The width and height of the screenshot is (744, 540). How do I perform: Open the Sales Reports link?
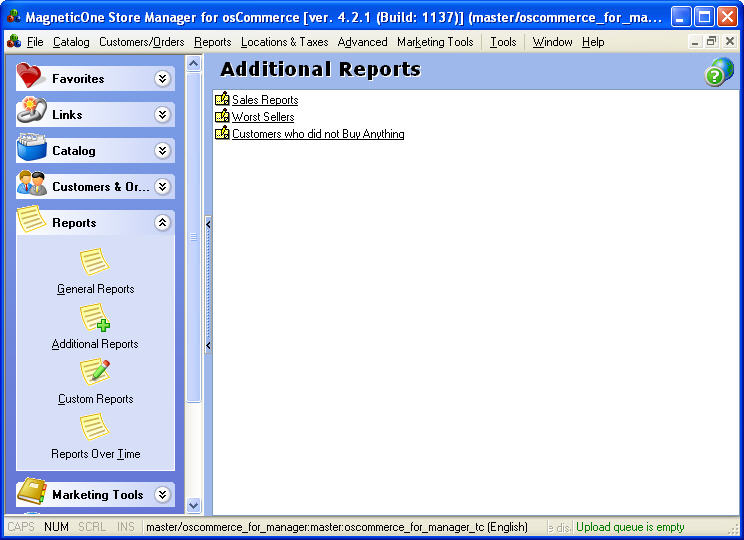265,100
